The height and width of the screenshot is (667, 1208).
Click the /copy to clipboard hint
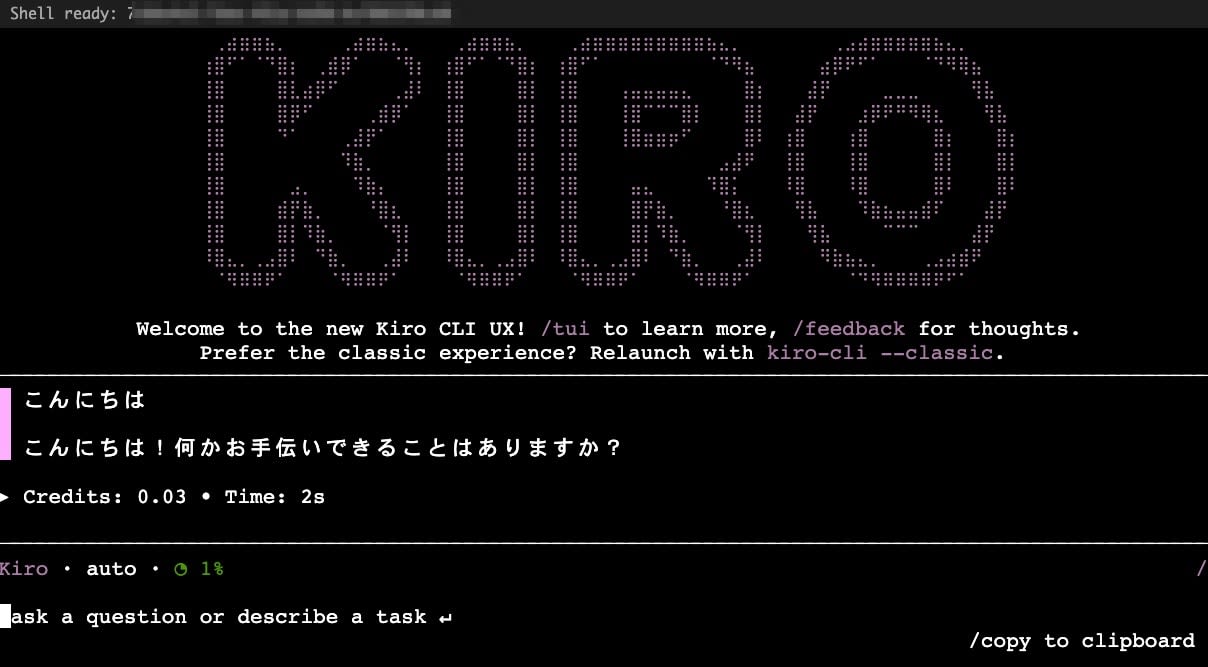1082,641
